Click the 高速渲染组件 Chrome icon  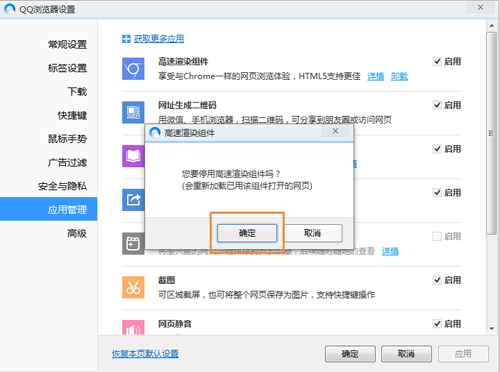pos(133,69)
